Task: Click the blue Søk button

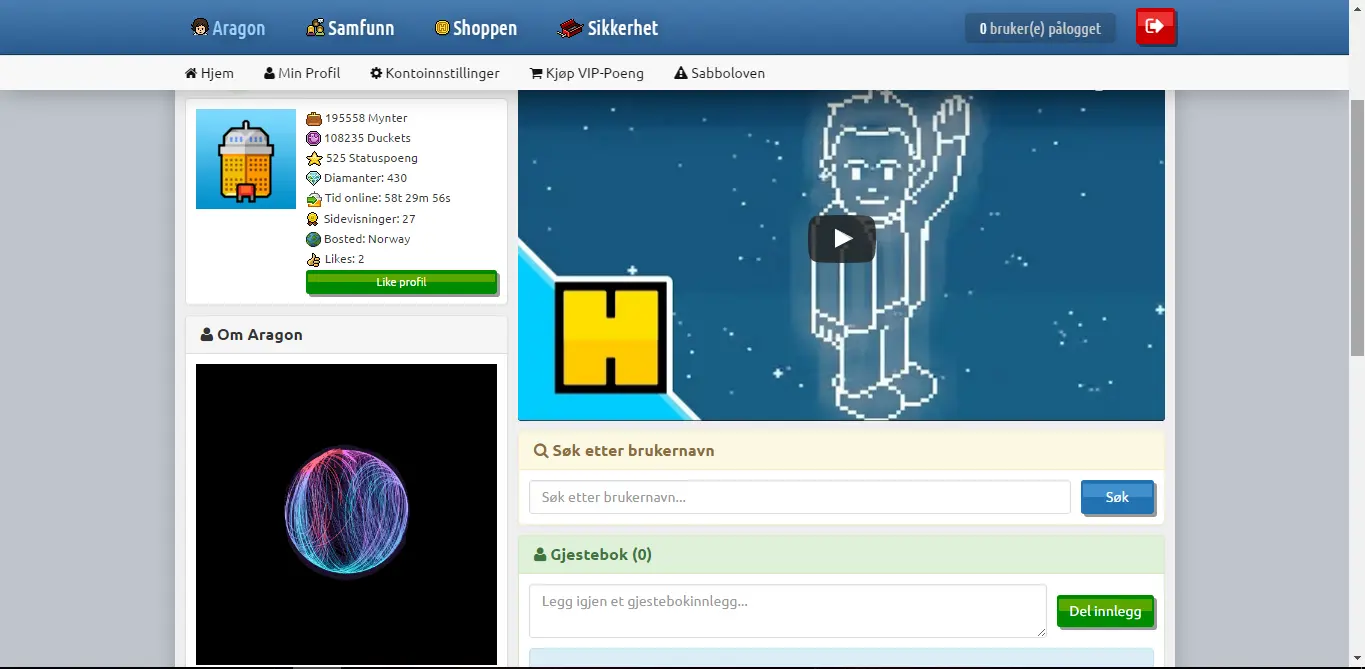Action: tap(1117, 497)
